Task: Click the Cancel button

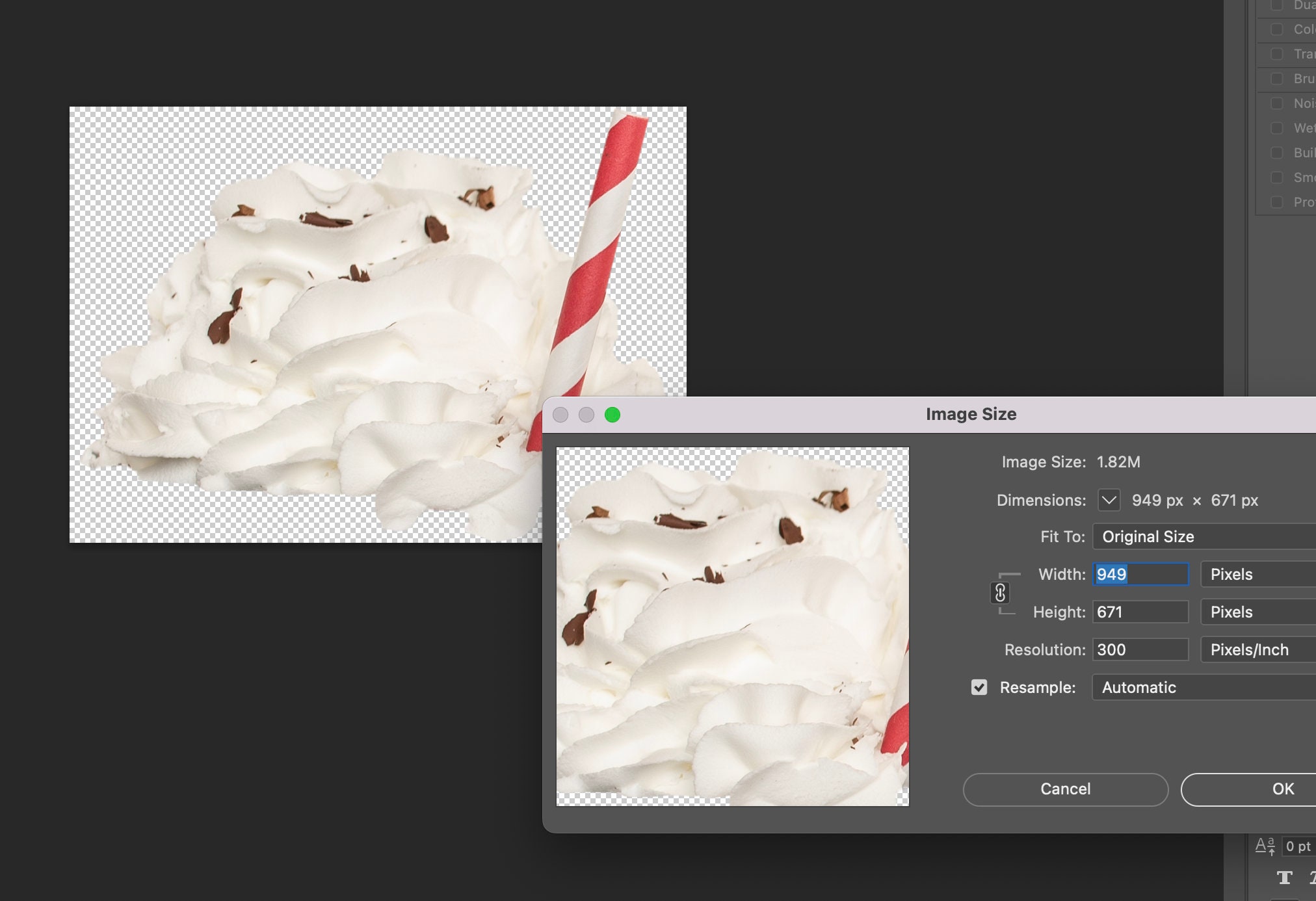Action: [1065, 789]
